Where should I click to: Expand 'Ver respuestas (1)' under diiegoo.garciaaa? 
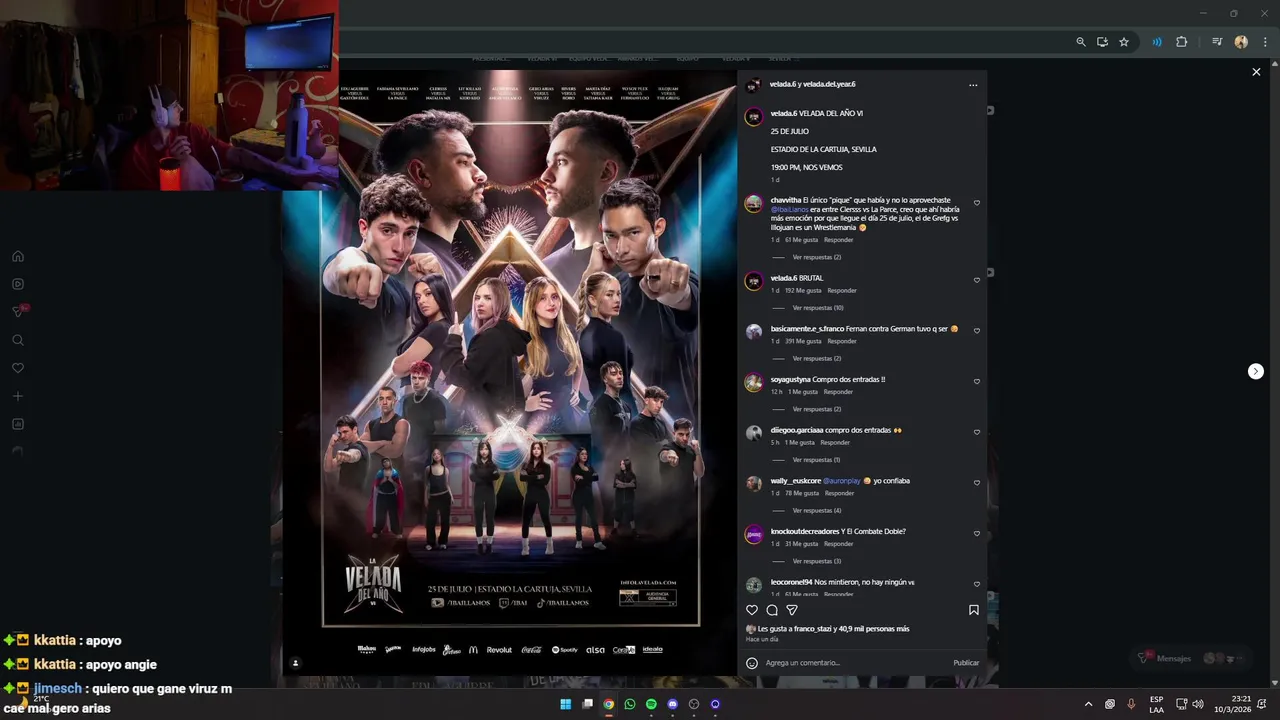click(816, 460)
